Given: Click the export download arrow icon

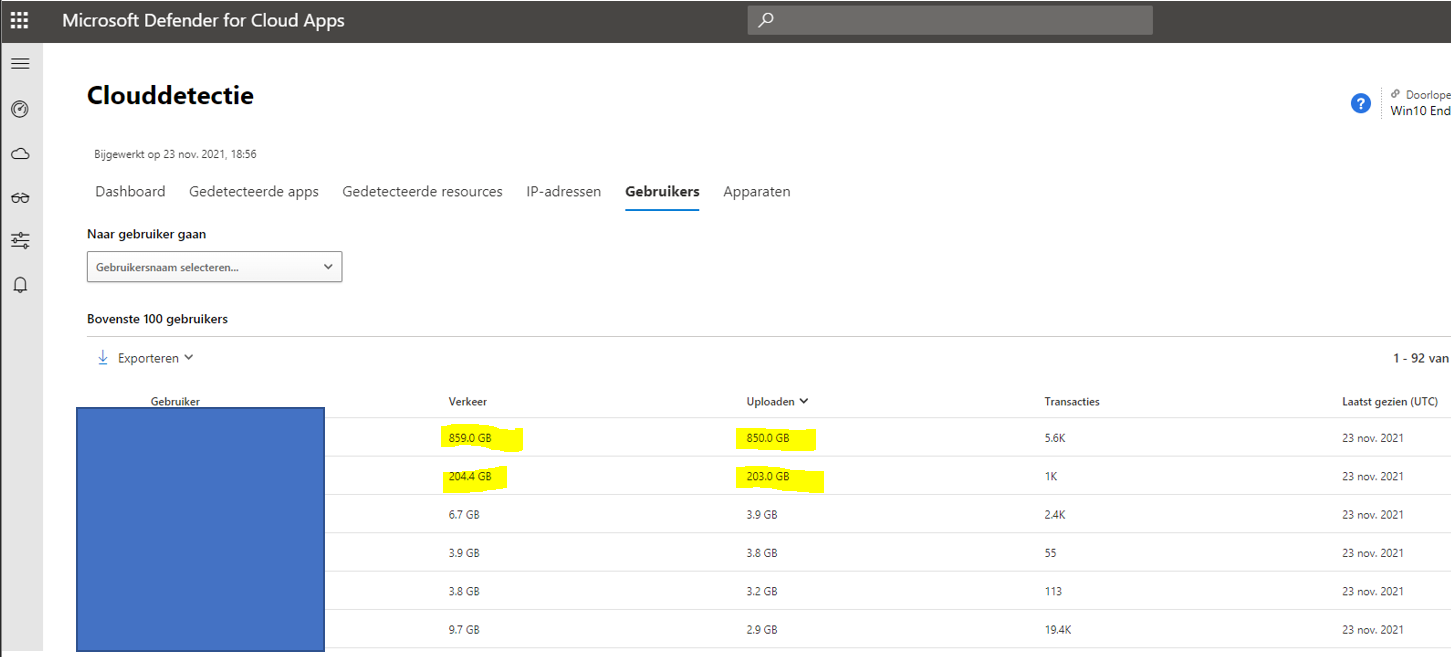Looking at the screenshot, I should pos(103,358).
